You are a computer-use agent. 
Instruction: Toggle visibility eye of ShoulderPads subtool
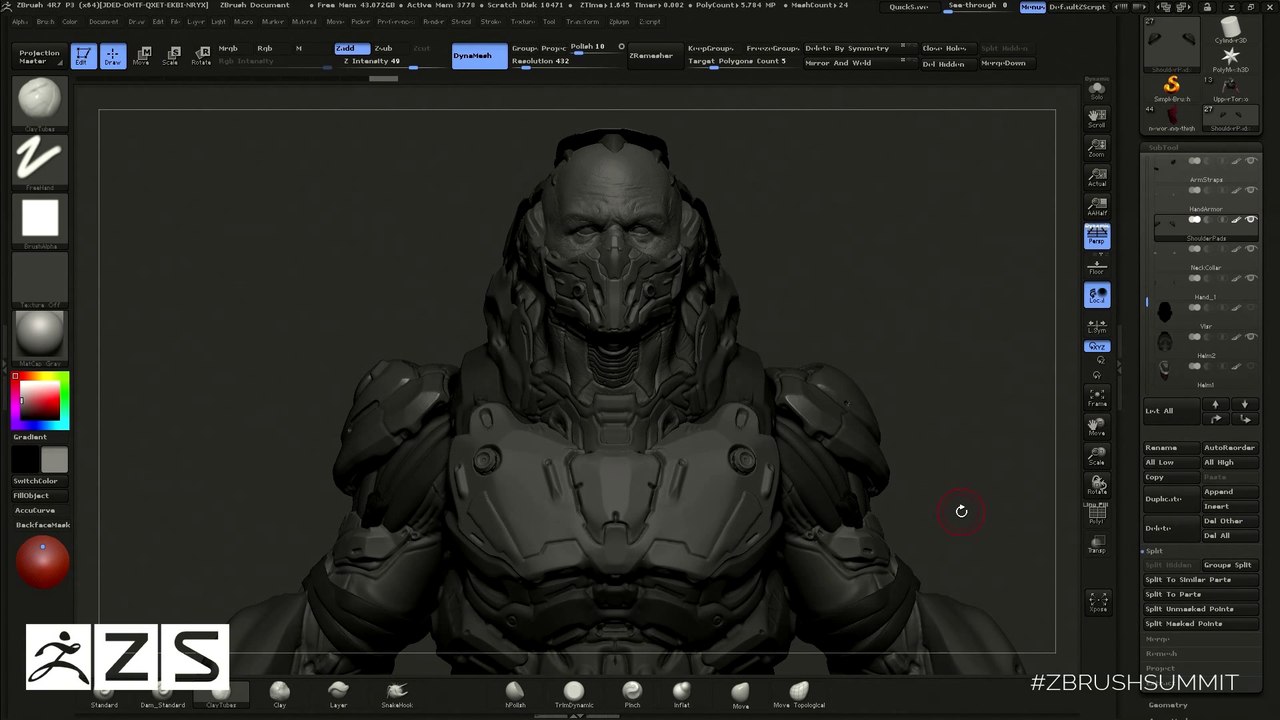pos(1250,220)
